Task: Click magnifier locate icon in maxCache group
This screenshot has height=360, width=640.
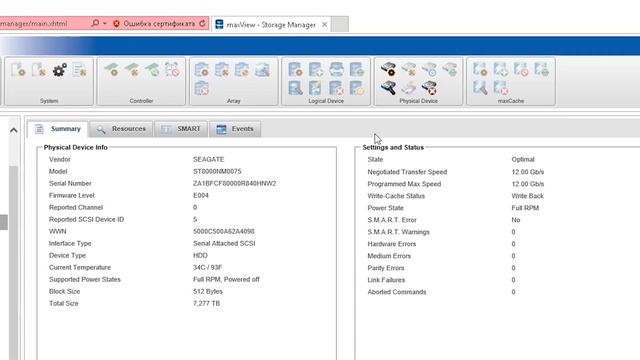Action: pyautogui.click(x=480, y=88)
